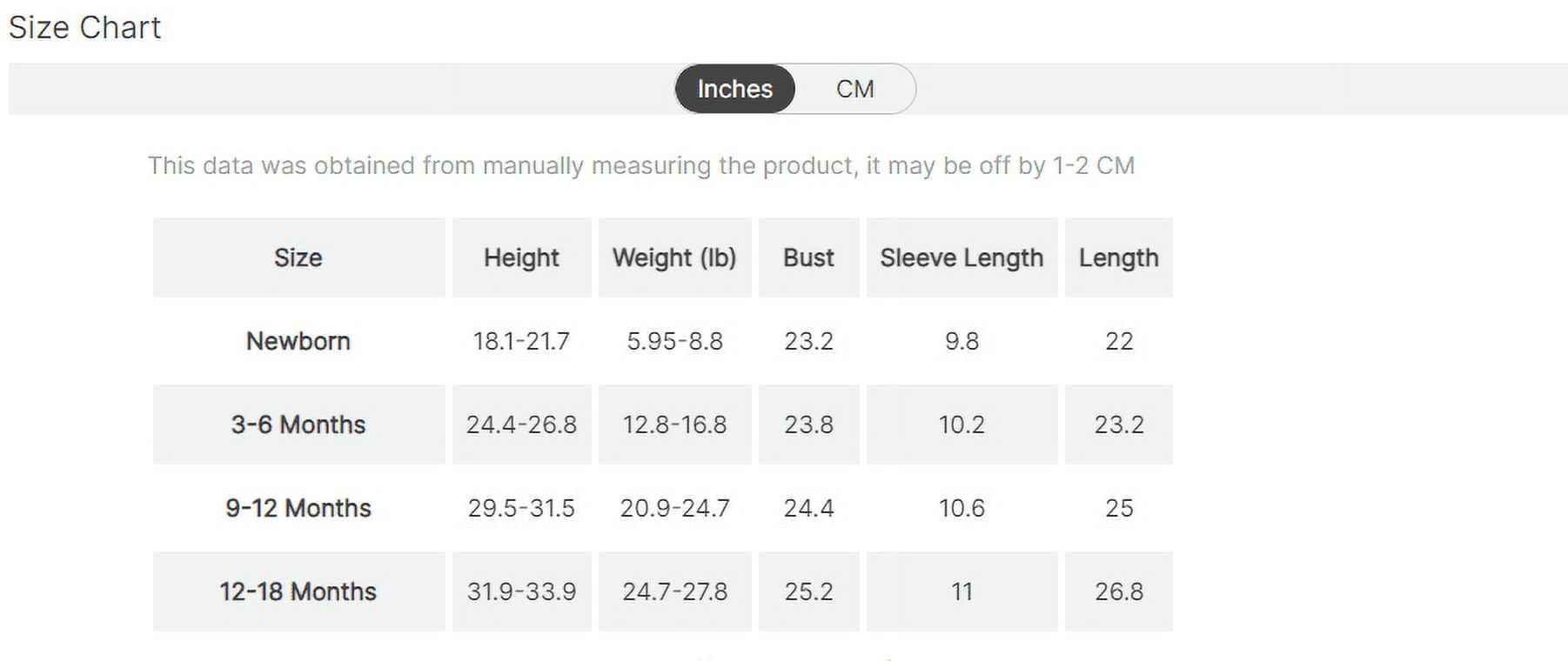Select the 12-18 Months size row label
Screen dimensions: 1568x661
tap(298, 591)
